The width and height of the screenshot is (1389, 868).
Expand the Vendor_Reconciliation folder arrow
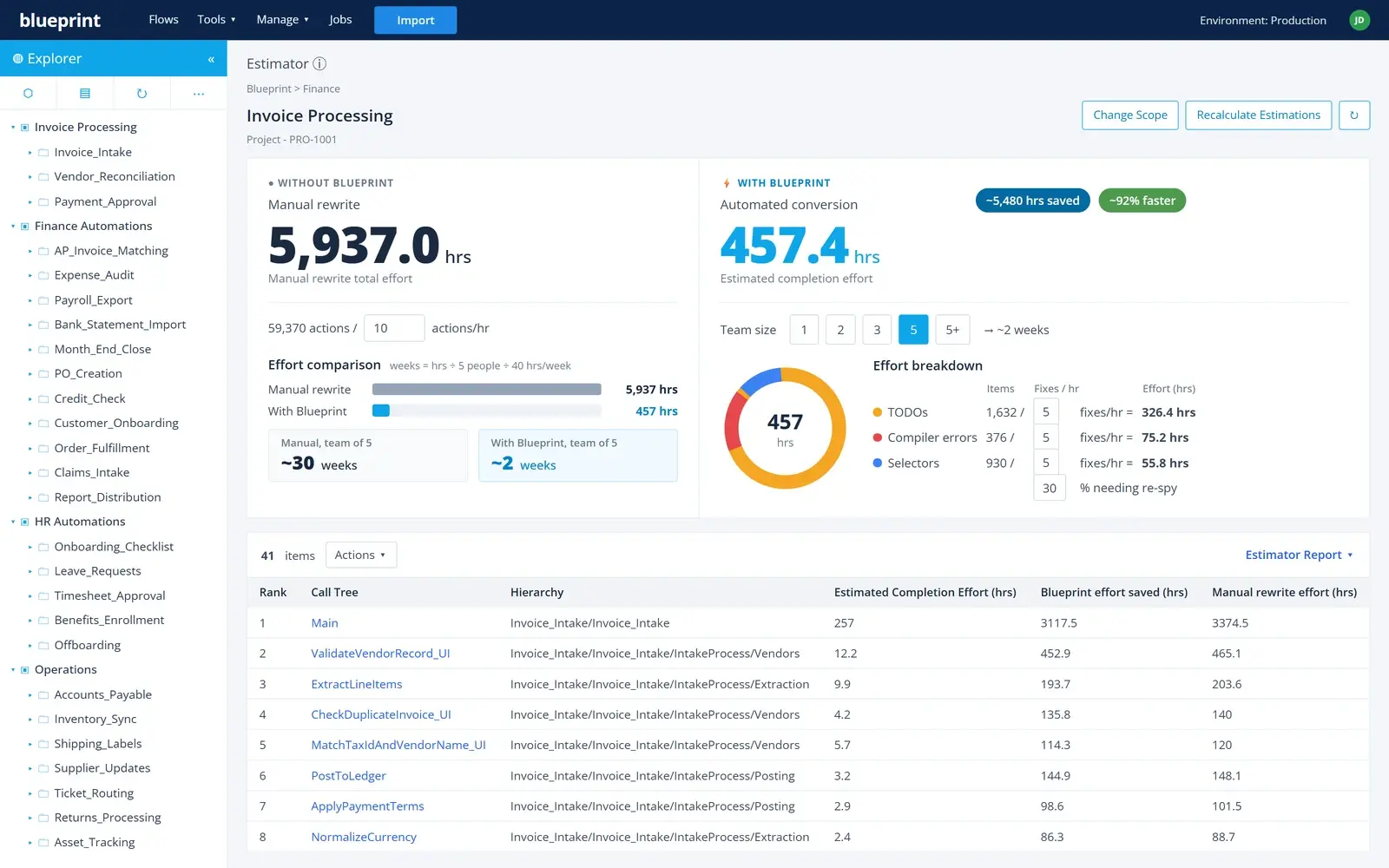point(30,177)
